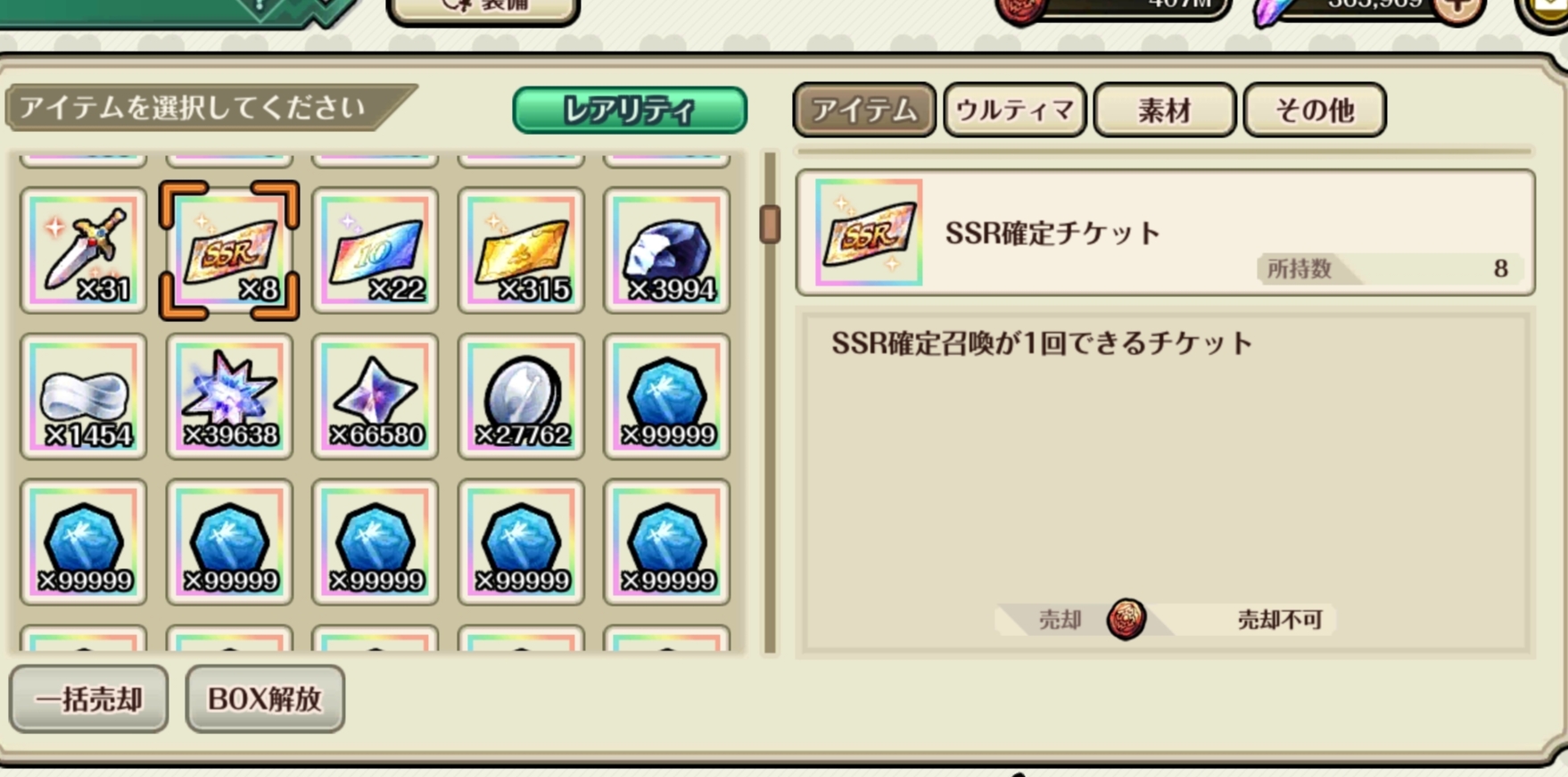Open the 素材 tab
The width and height of the screenshot is (1568, 777).
coord(1165,110)
